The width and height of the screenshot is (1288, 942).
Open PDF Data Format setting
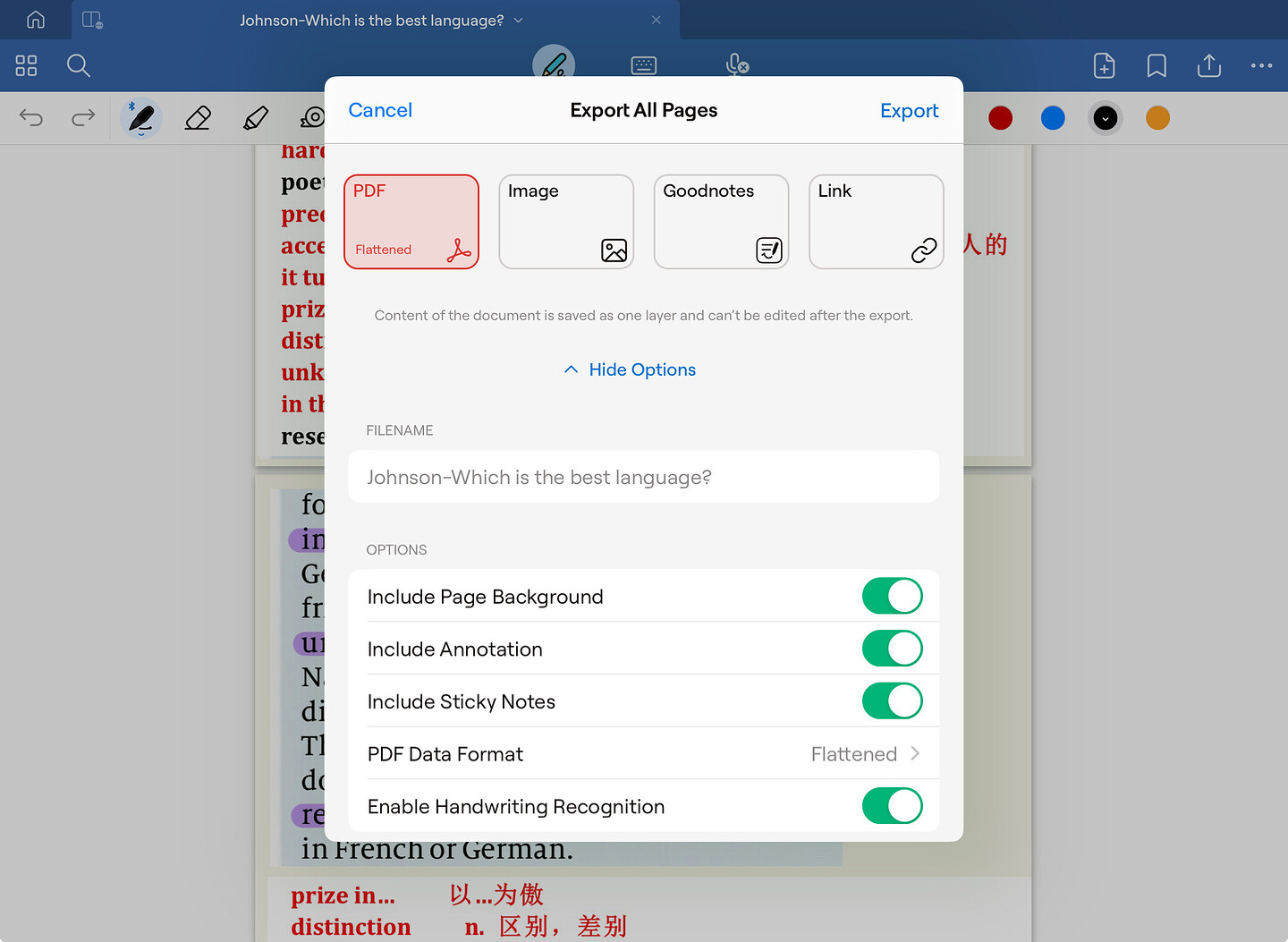coord(644,753)
